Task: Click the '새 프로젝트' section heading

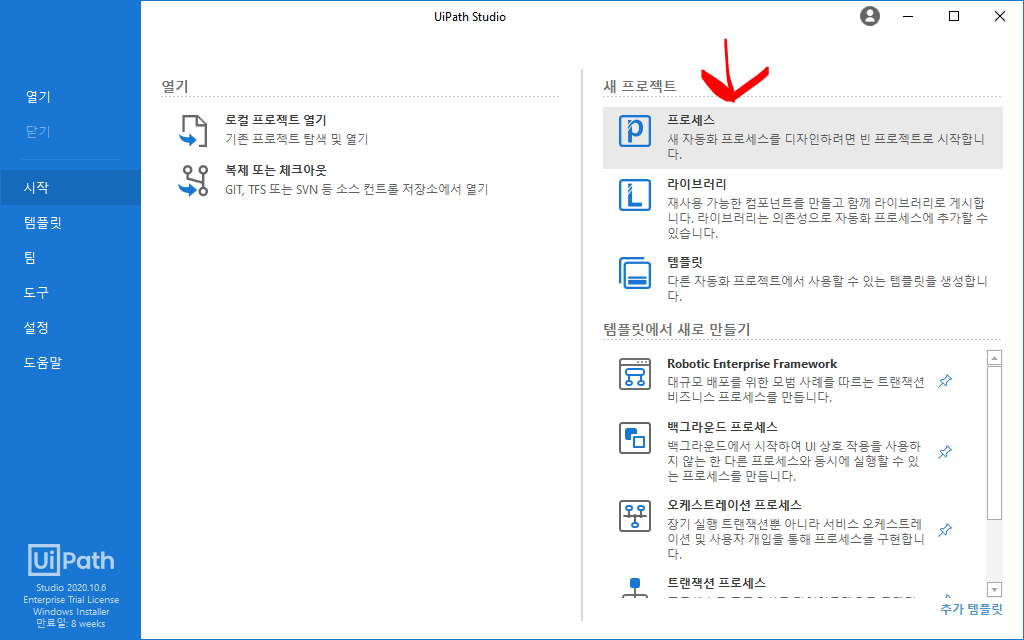Action: click(x=640, y=86)
